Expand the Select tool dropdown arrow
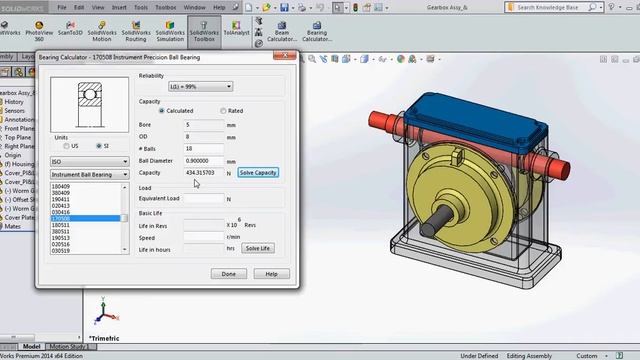 point(346,7)
